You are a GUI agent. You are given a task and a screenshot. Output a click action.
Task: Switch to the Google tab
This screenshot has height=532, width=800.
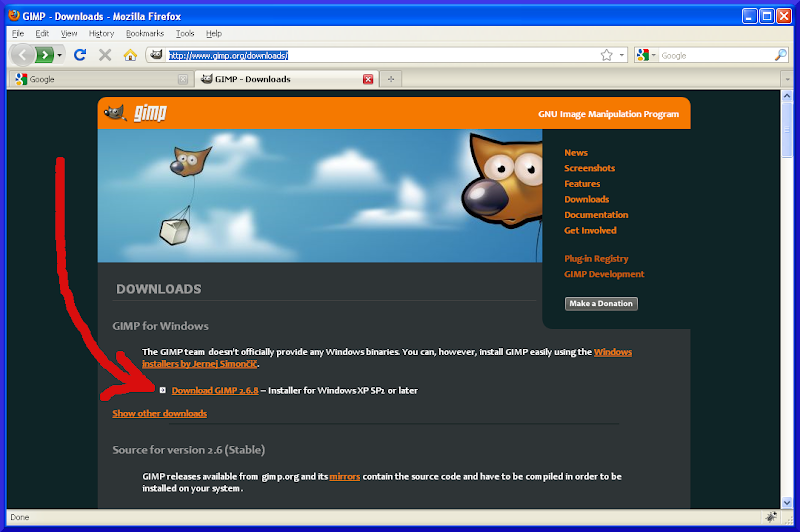tap(101, 79)
